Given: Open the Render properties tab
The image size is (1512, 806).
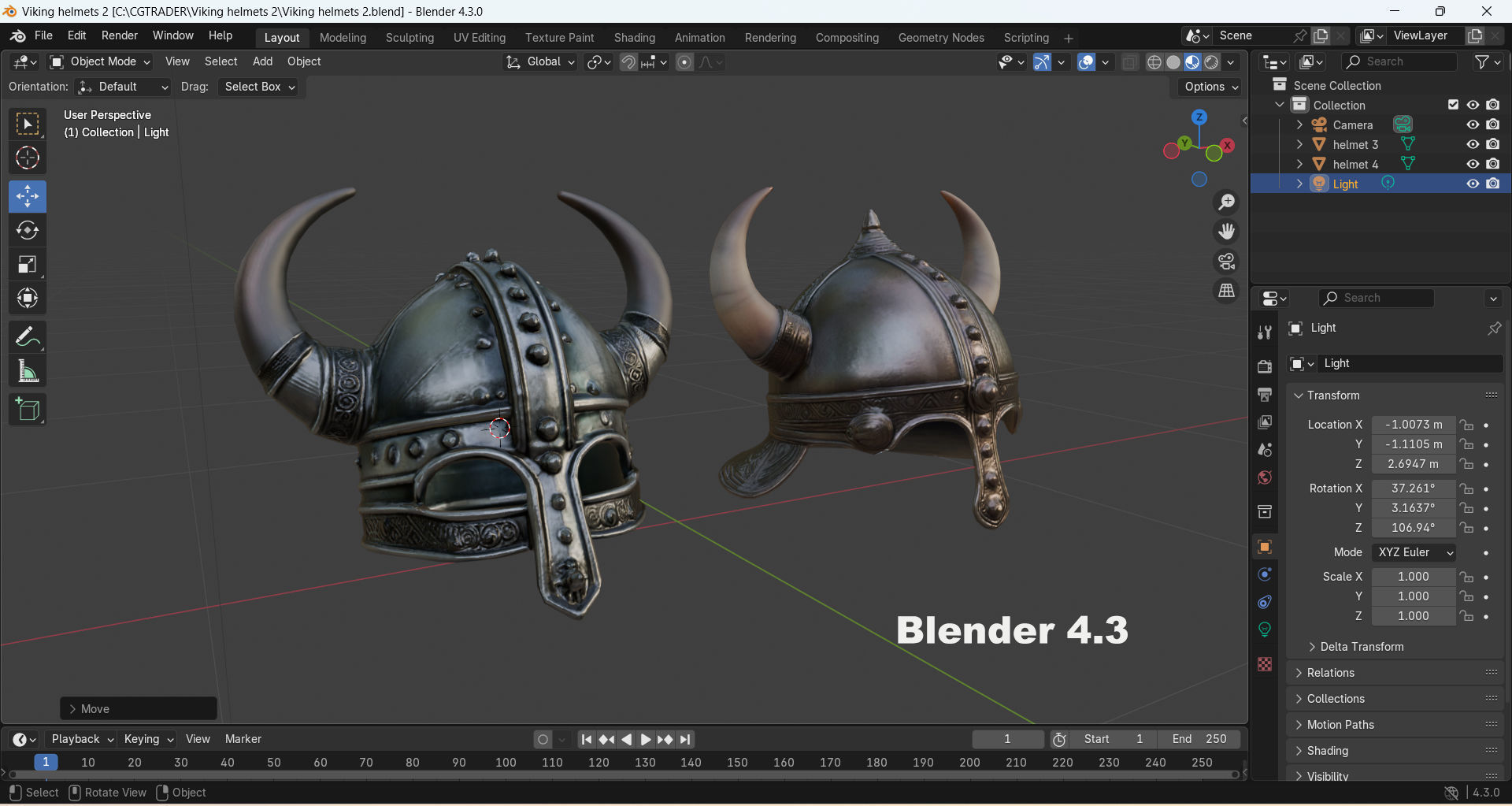Looking at the screenshot, I should point(1265,366).
